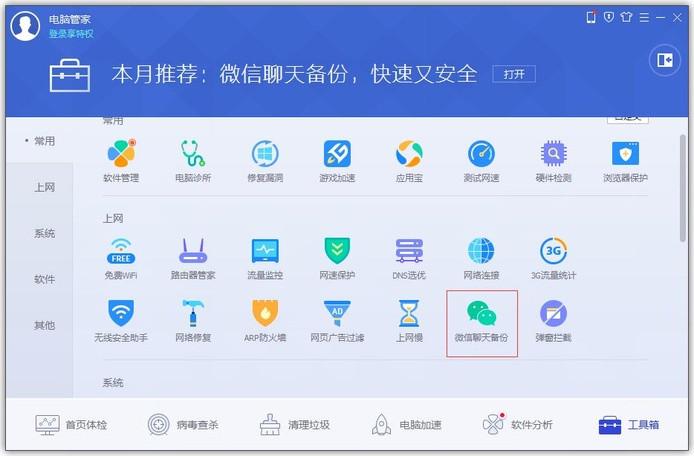Open the 路由器管家 router manager
694x456 pixels.
click(x=193, y=259)
